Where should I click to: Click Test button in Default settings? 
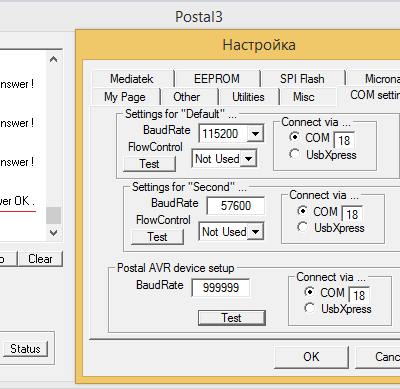coord(149,164)
